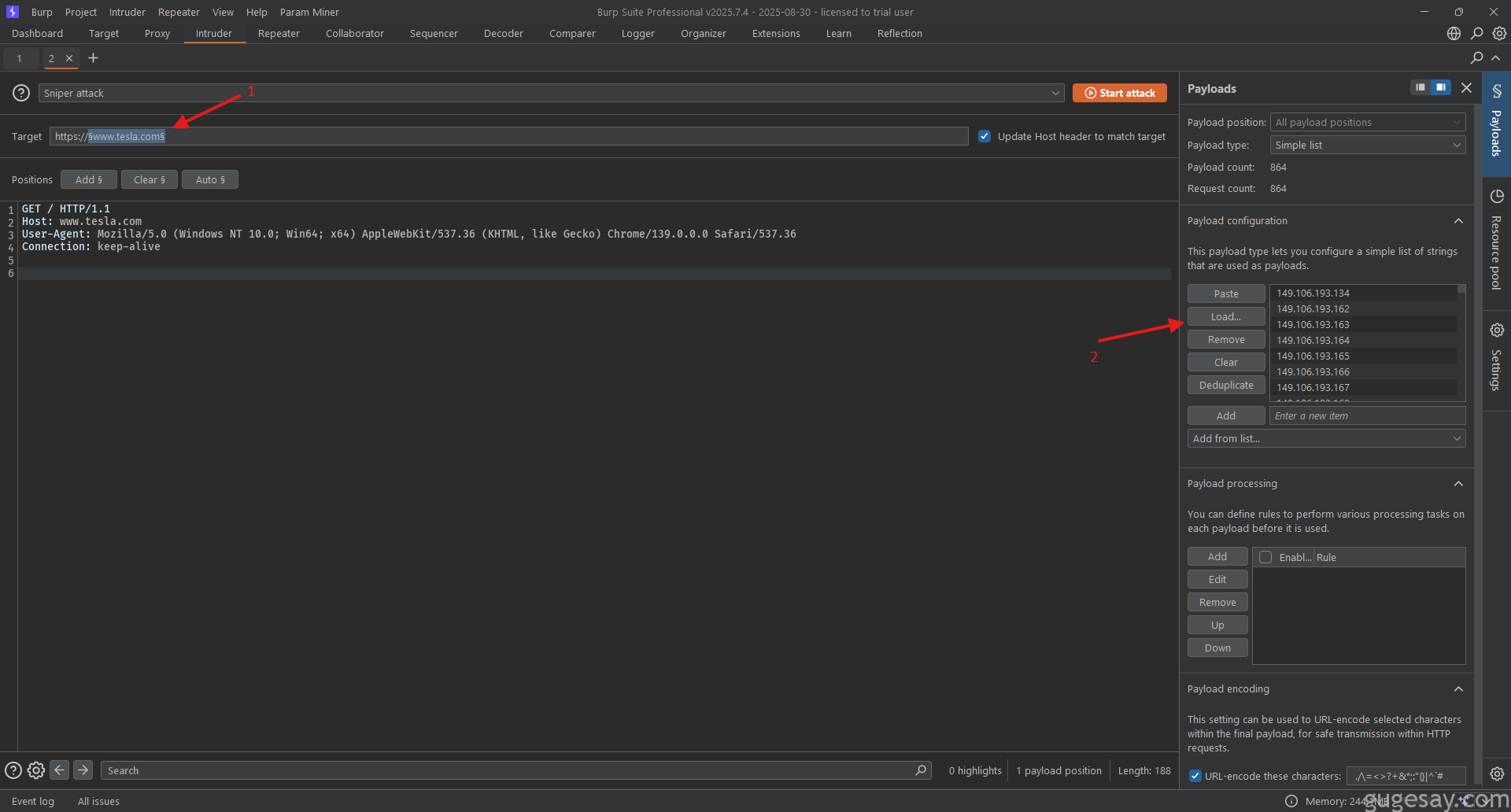Open the Project menu
The height and width of the screenshot is (812, 1511).
click(81, 12)
